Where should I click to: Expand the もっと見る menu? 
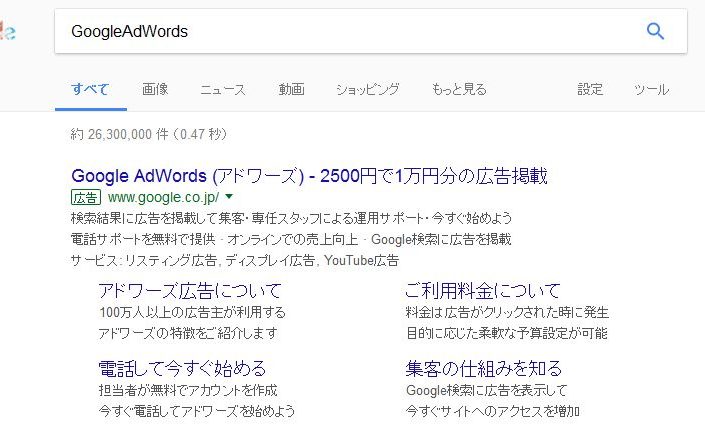pyautogui.click(x=459, y=89)
